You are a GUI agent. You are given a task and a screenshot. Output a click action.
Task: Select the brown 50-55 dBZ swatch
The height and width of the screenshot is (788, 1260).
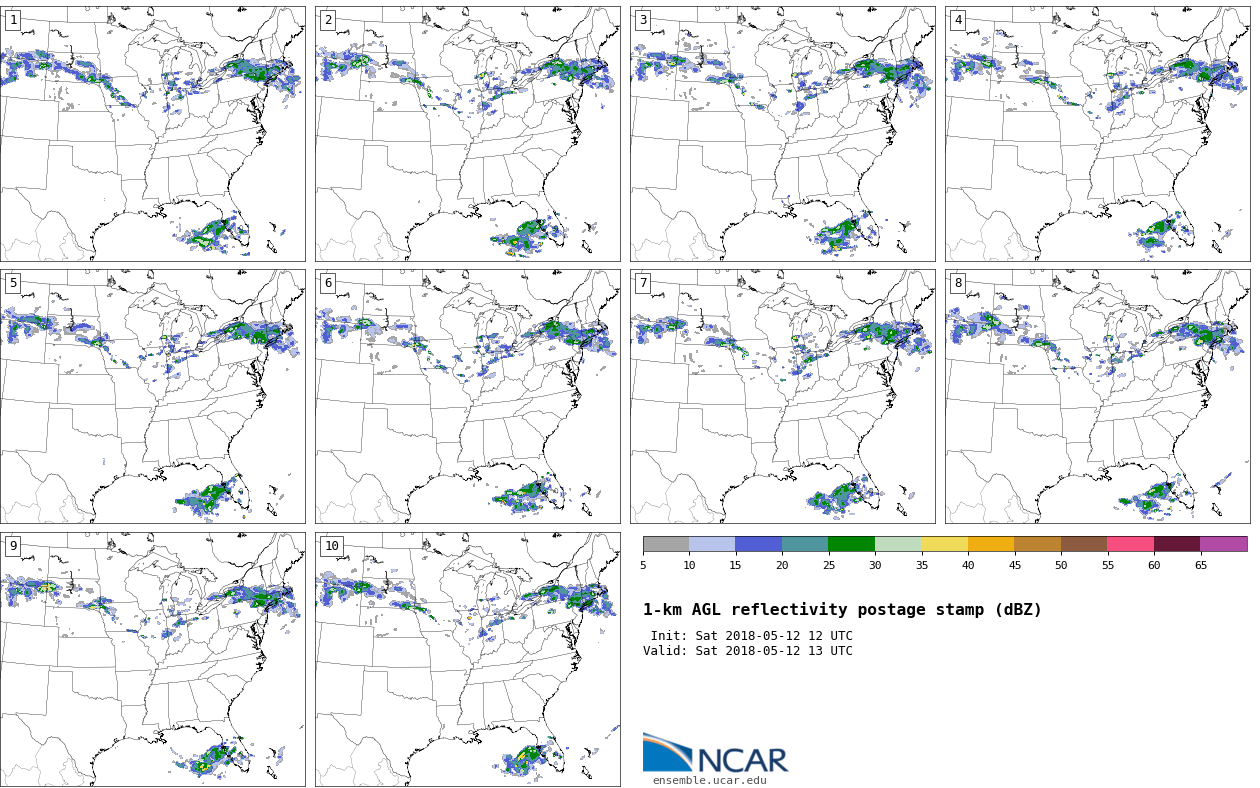1084,544
